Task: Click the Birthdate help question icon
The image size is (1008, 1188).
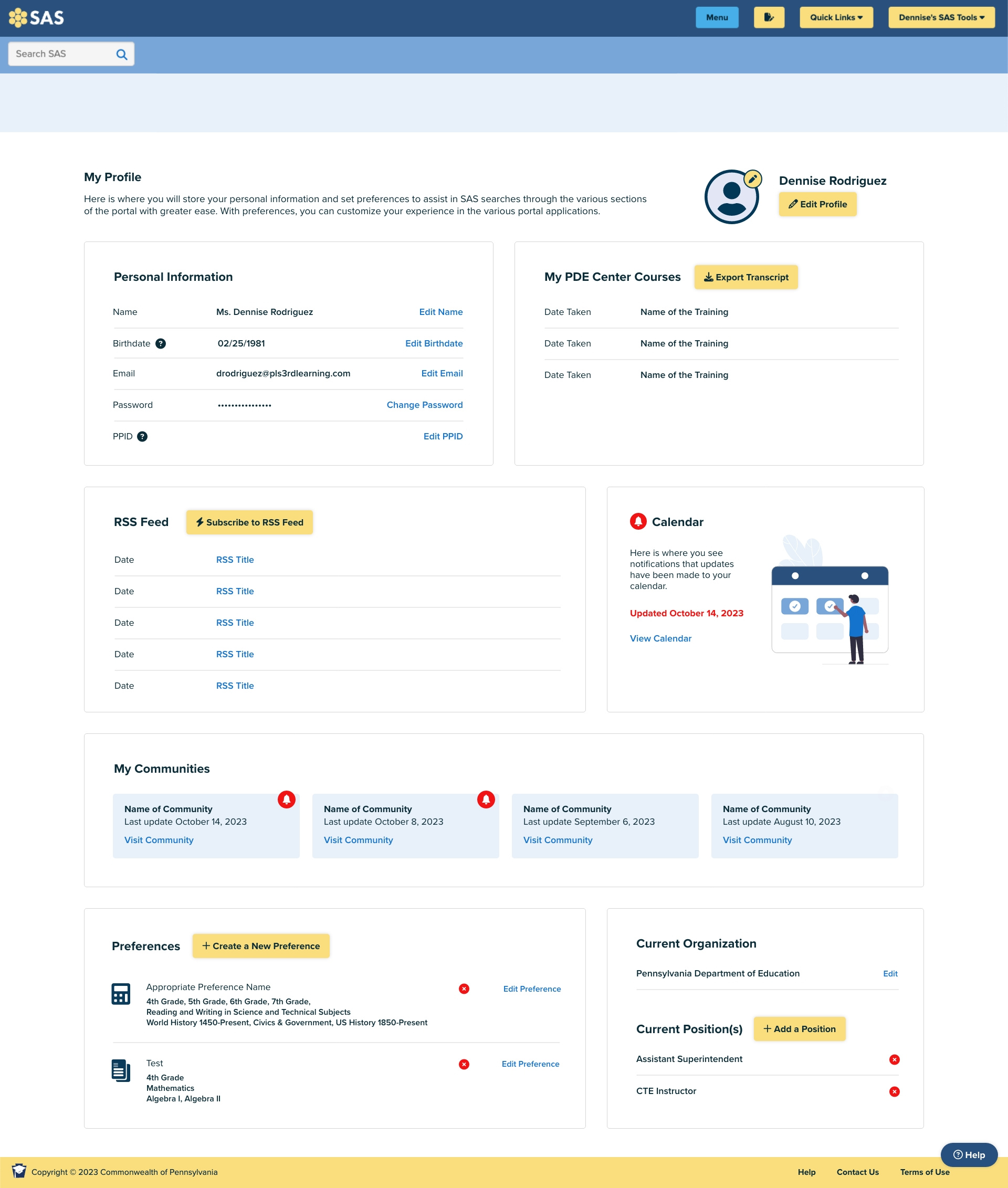Action: (162, 343)
